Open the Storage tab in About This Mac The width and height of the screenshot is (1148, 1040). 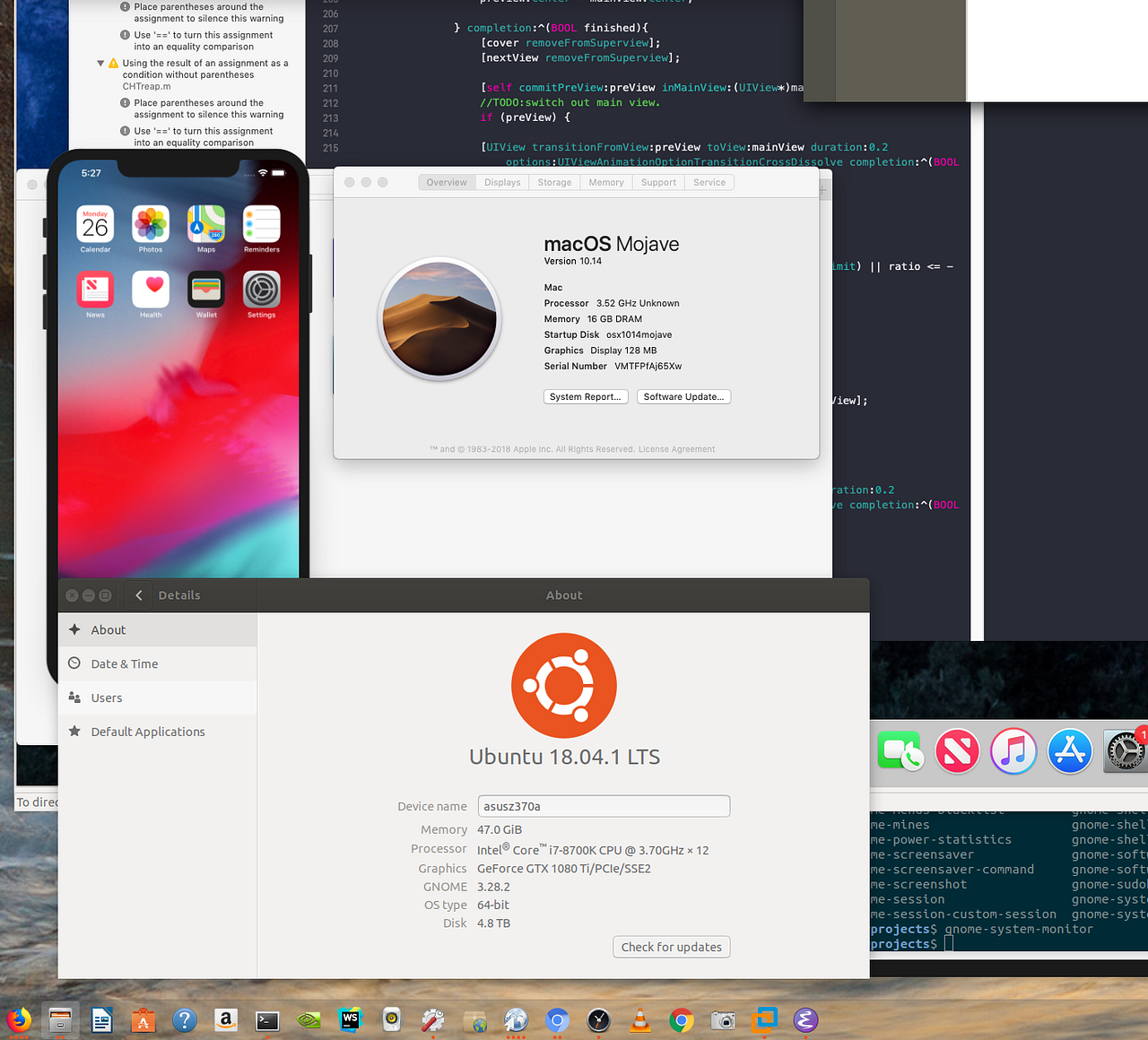pos(554,182)
